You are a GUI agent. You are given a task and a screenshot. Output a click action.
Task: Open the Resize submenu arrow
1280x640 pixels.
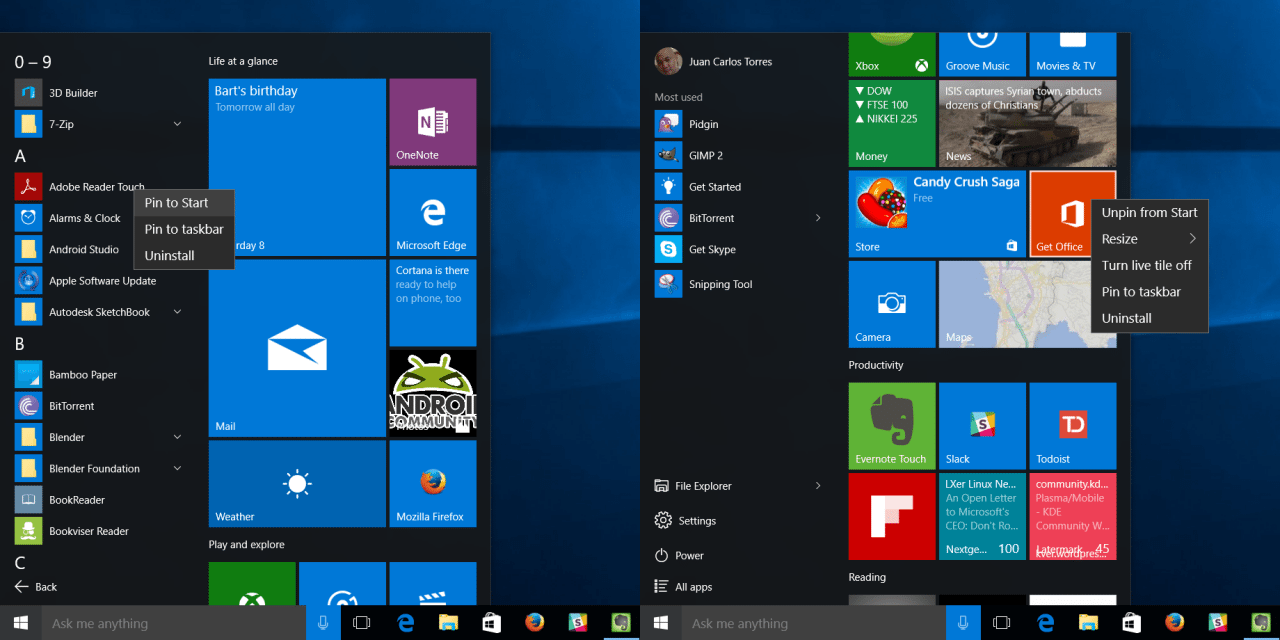1192,239
